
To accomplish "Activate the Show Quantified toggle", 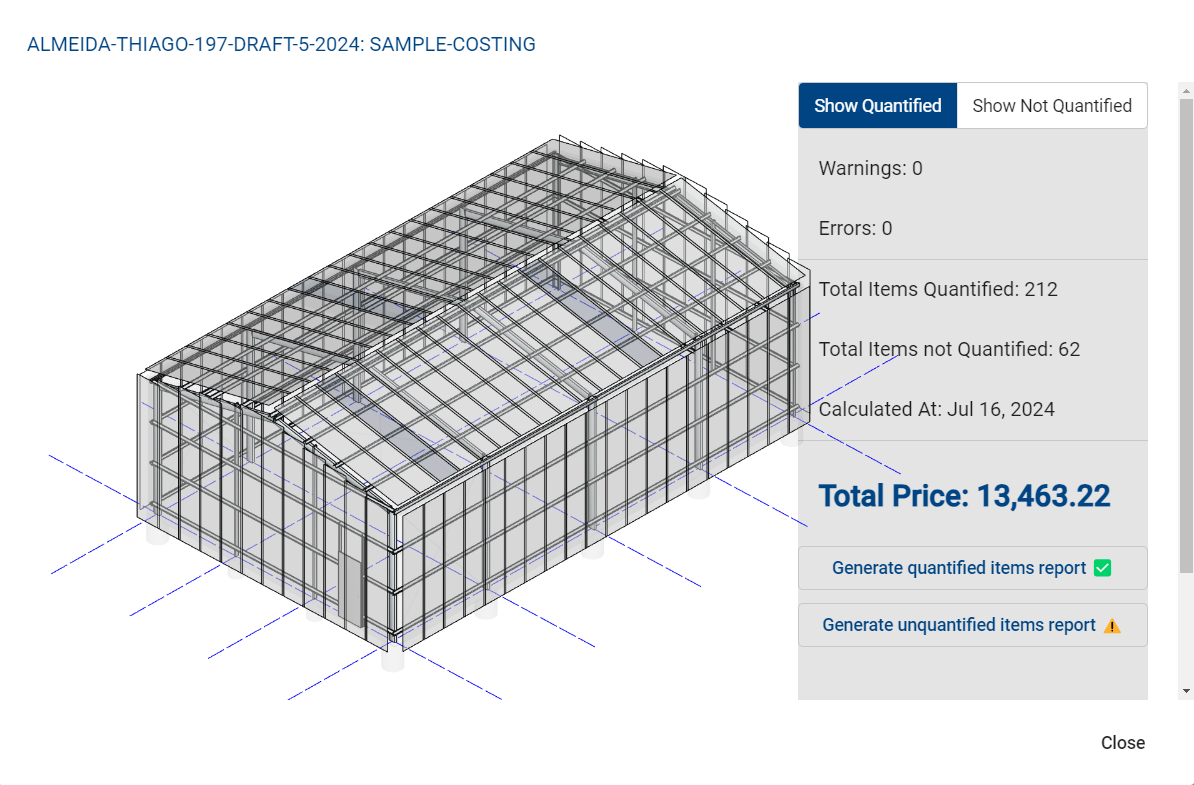I will point(877,106).
